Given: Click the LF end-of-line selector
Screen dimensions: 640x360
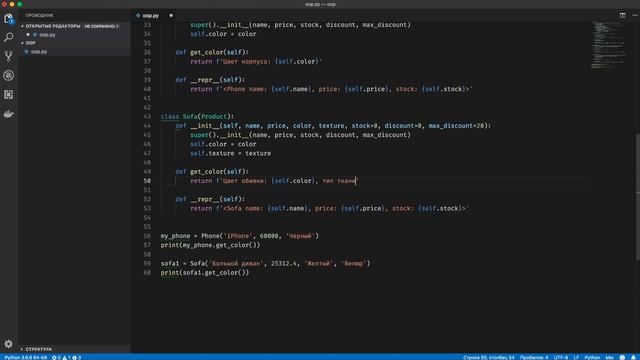Looking at the screenshot, I should (576, 357).
